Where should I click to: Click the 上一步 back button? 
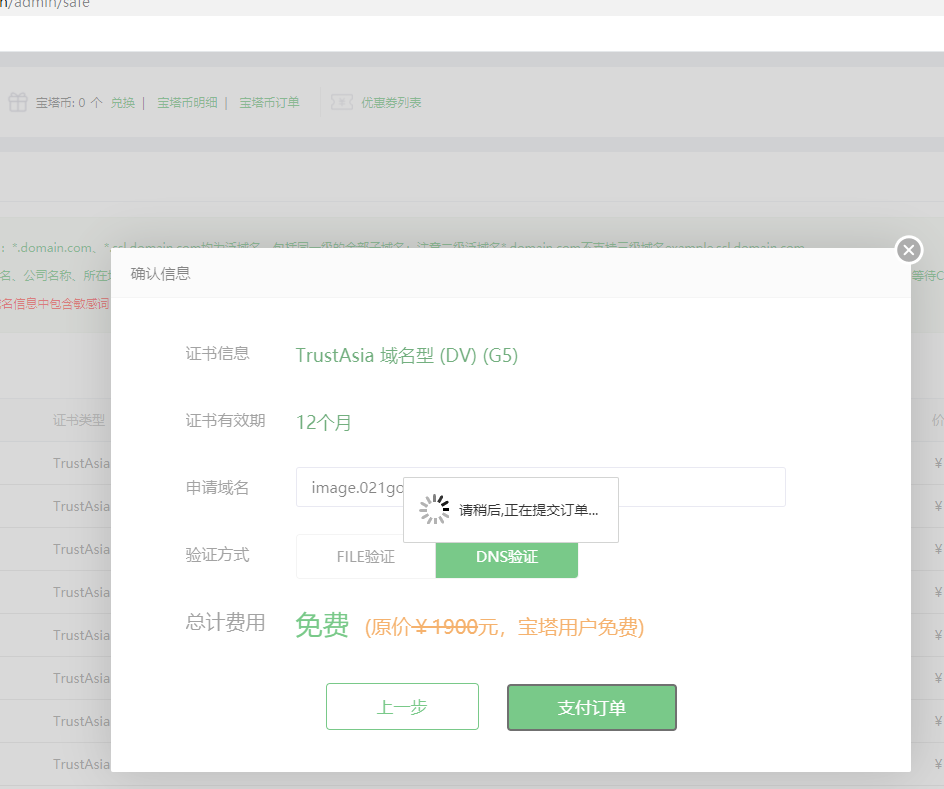click(402, 707)
